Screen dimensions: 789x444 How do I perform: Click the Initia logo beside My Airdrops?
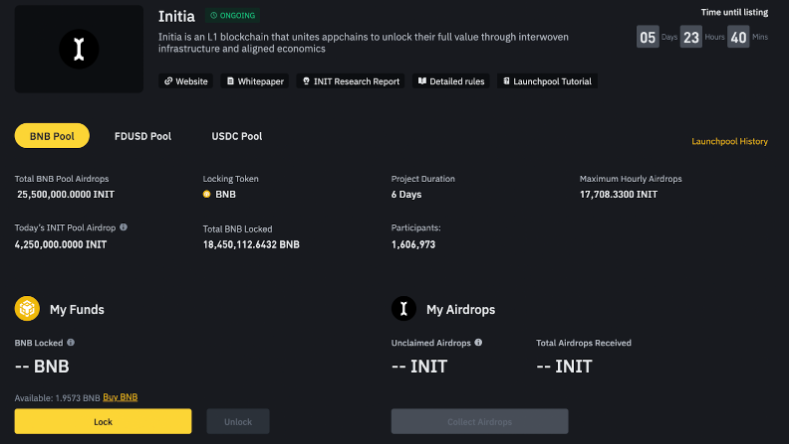click(x=404, y=309)
